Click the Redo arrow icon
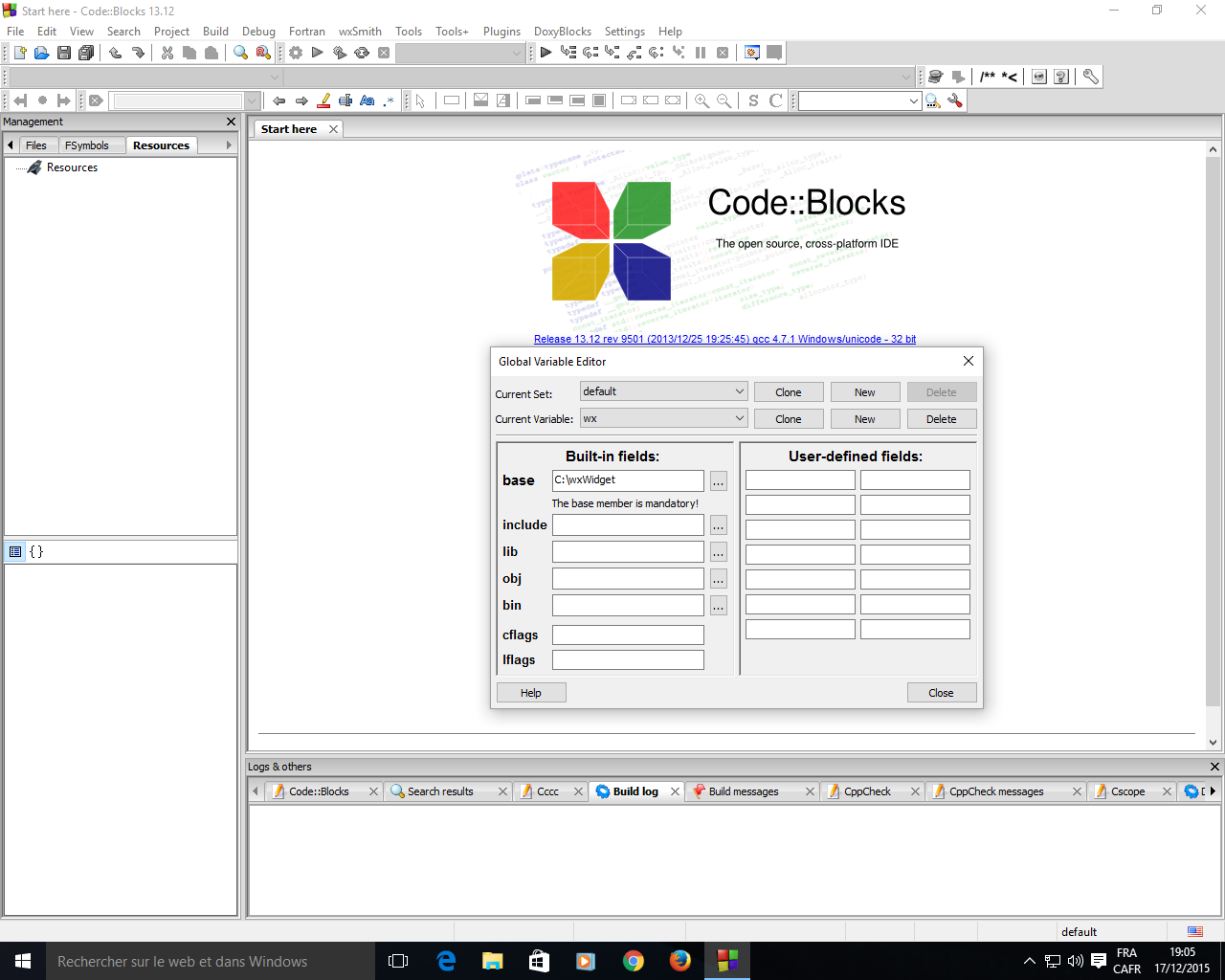The width and height of the screenshot is (1225, 980). (x=138, y=53)
